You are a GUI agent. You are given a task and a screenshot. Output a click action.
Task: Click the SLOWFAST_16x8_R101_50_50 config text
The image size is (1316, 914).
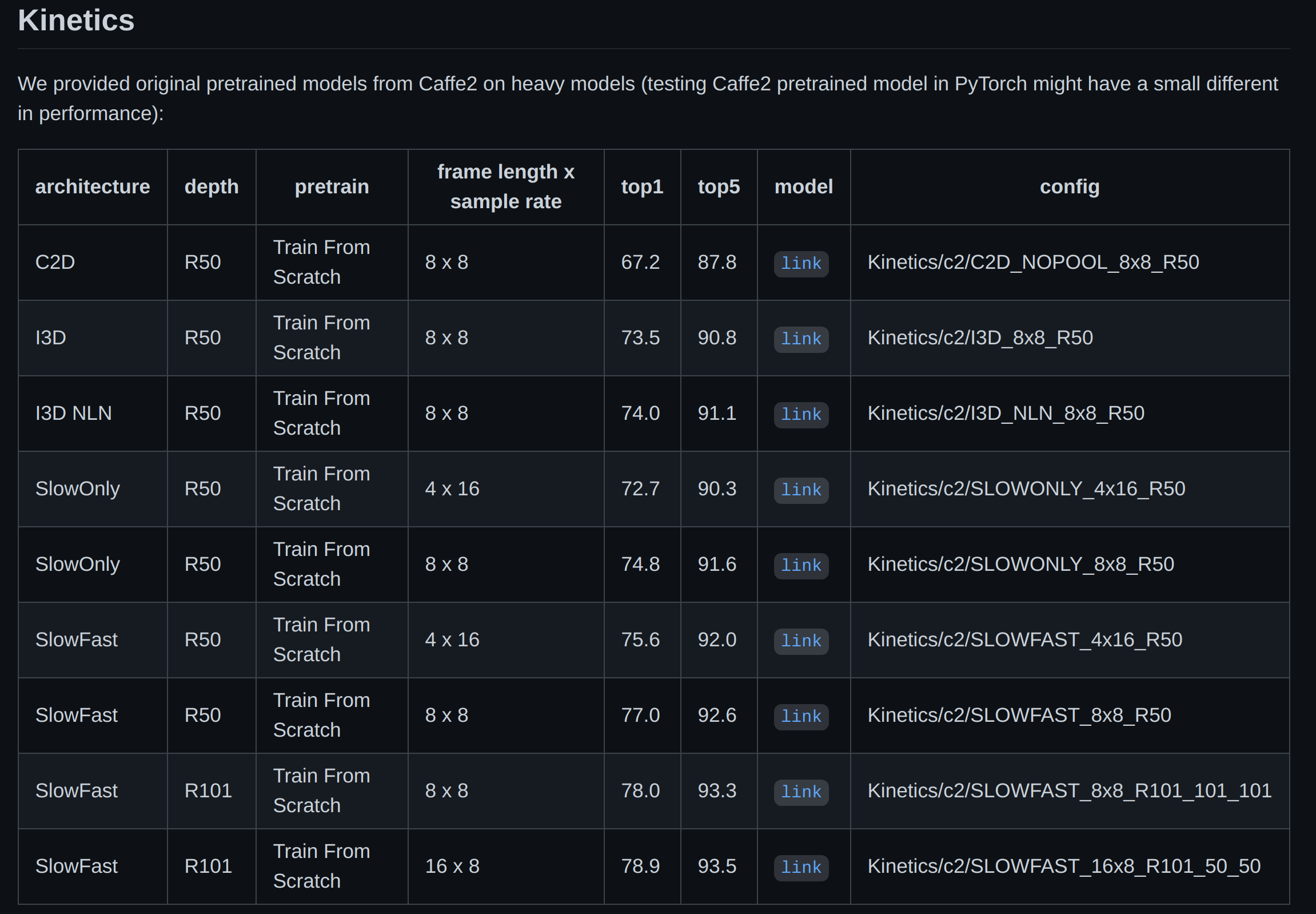click(x=1063, y=867)
